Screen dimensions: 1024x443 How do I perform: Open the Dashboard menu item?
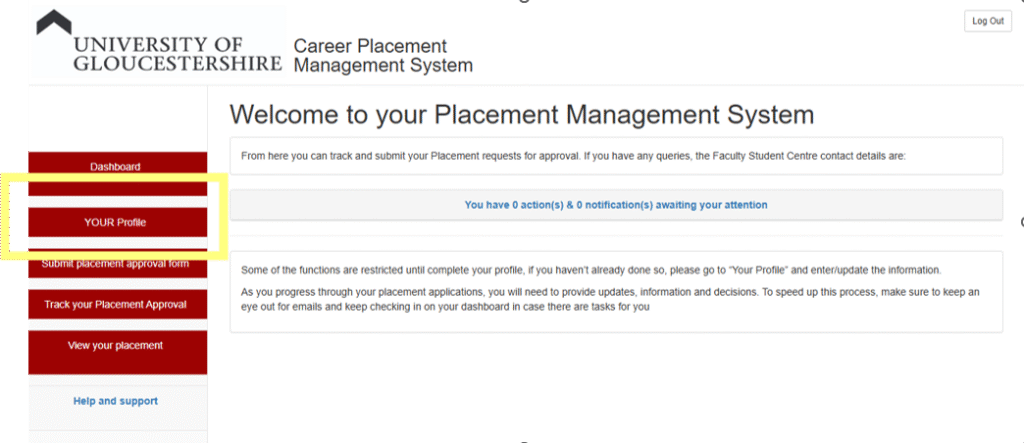click(116, 167)
